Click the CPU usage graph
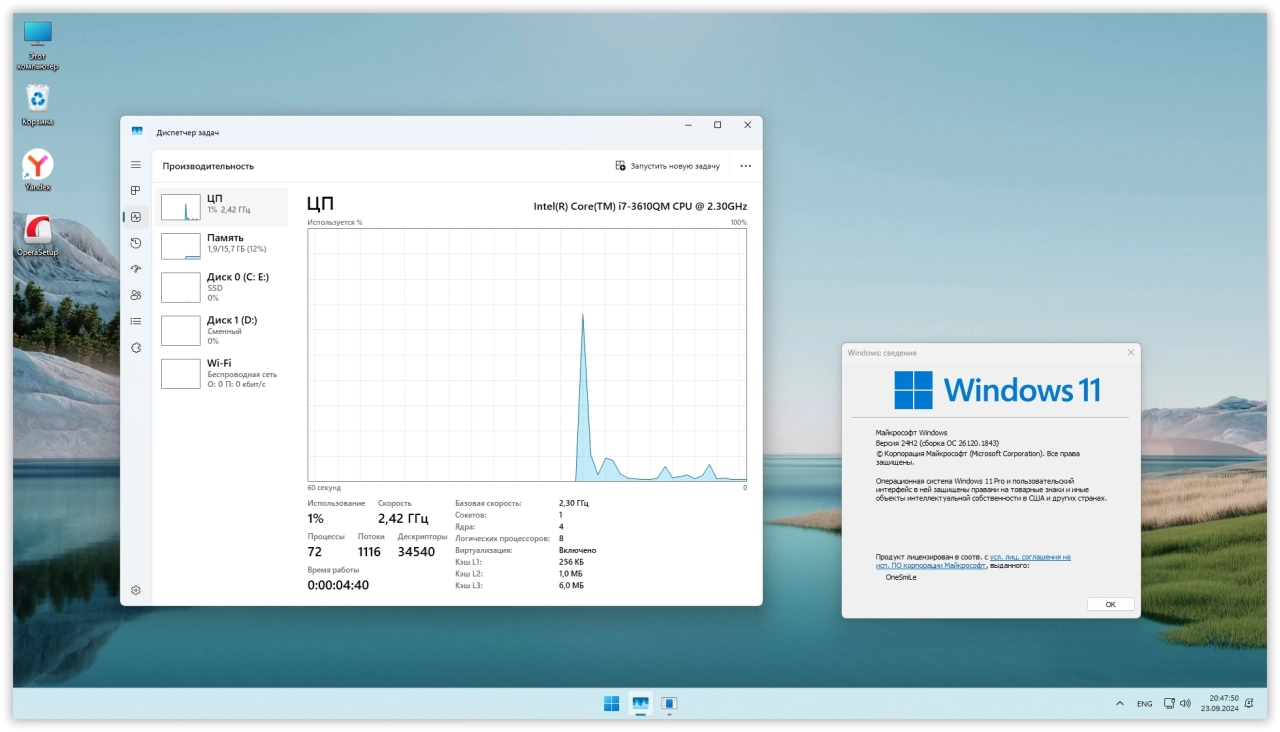The image size is (1280, 732). coord(527,355)
